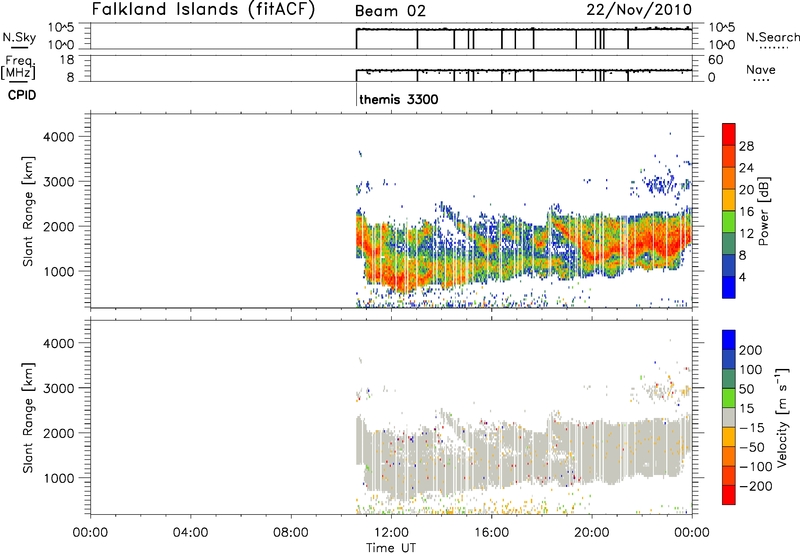This screenshot has height=554, width=800.
Task: Click the velocity panel 'Slant Range [km]' label
Action: [28, 418]
